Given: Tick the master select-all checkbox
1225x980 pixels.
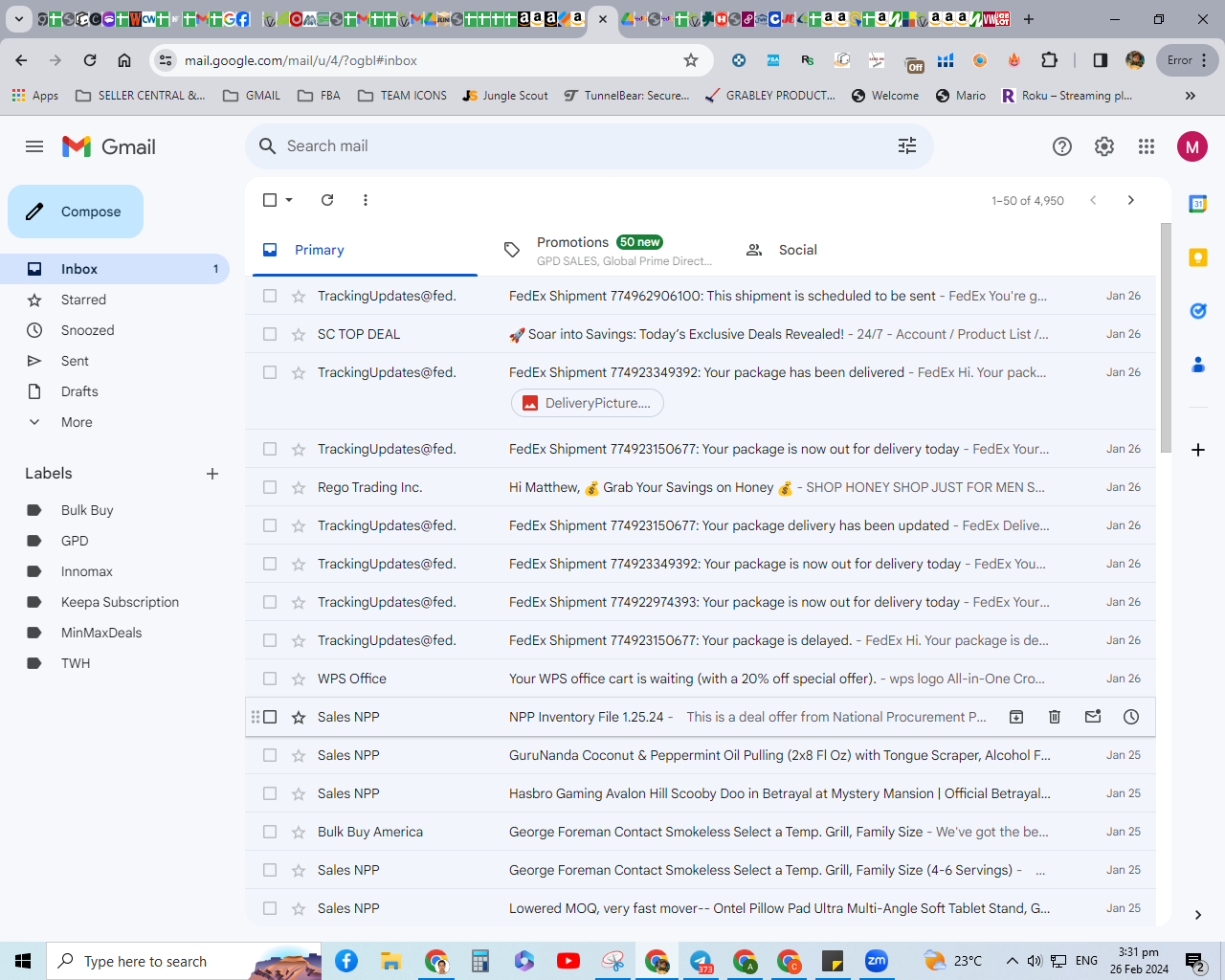Looking at the screenshot, I should click(x=270, y=200).
